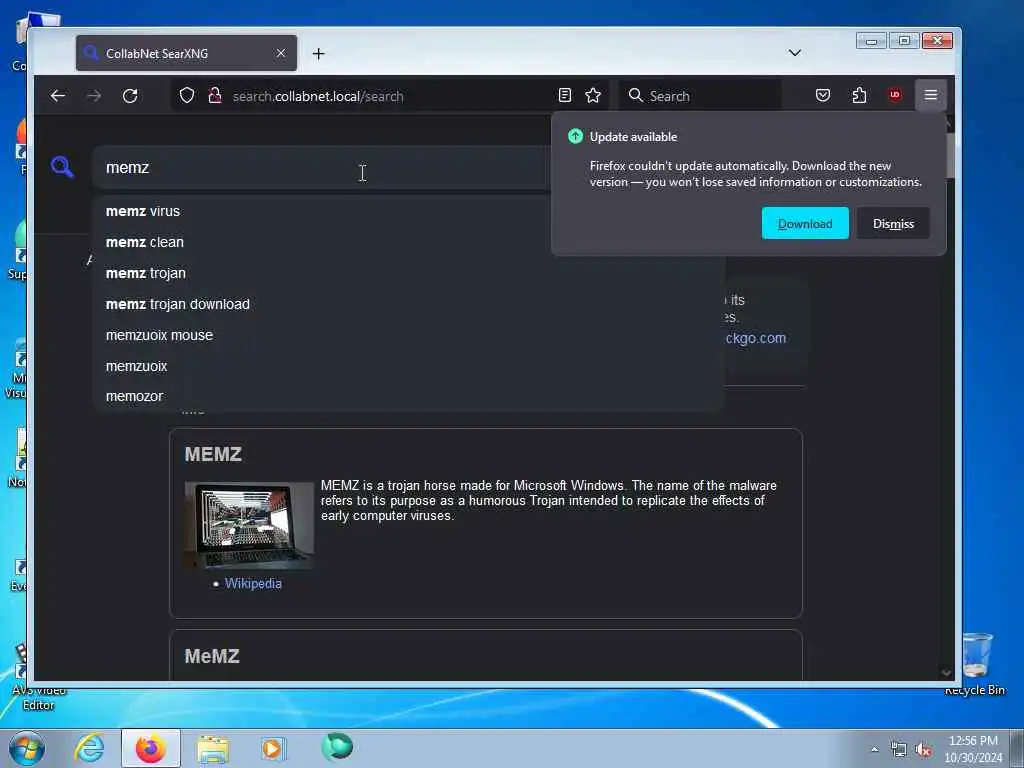
Task: Click the address bar URL
Action: [318, 96]
